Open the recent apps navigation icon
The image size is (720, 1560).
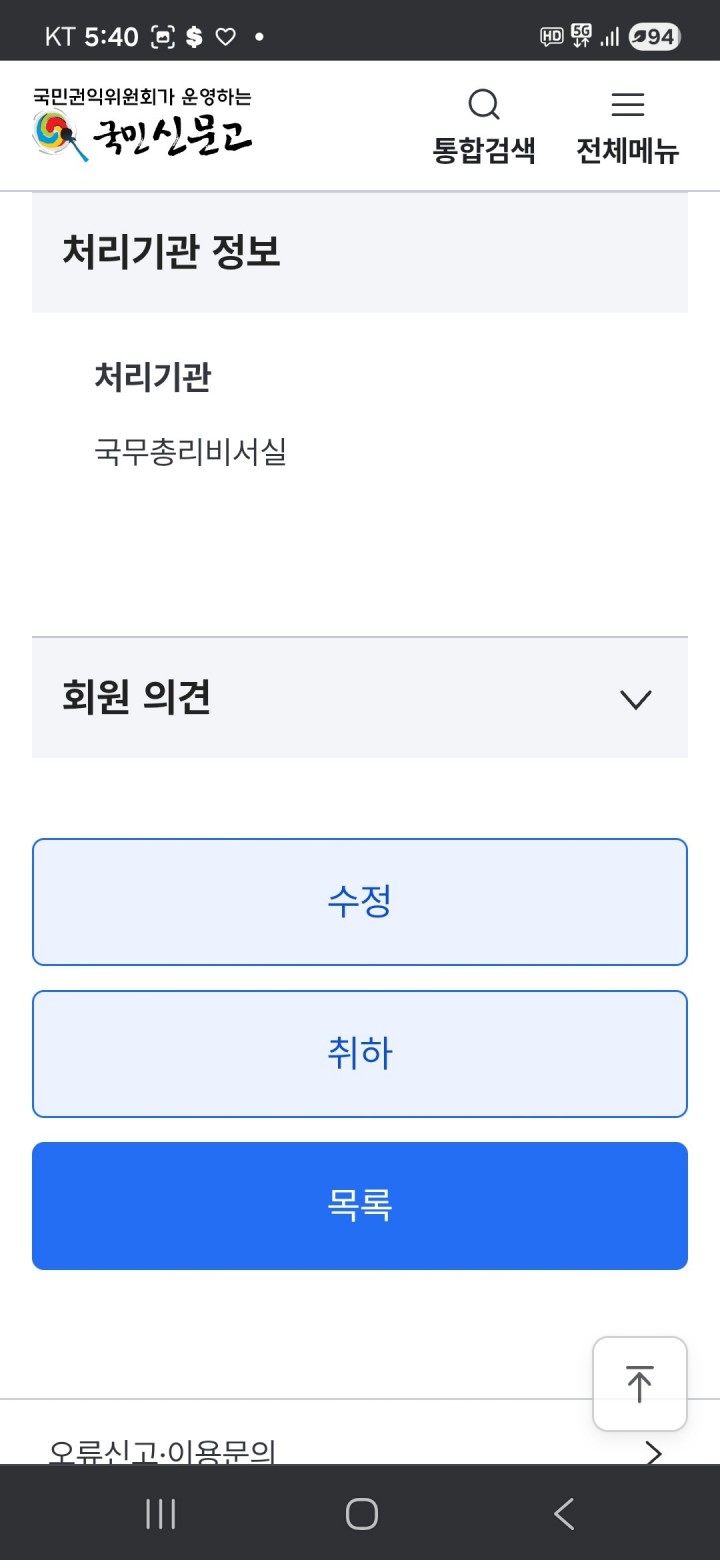(x=160, y=1514)
